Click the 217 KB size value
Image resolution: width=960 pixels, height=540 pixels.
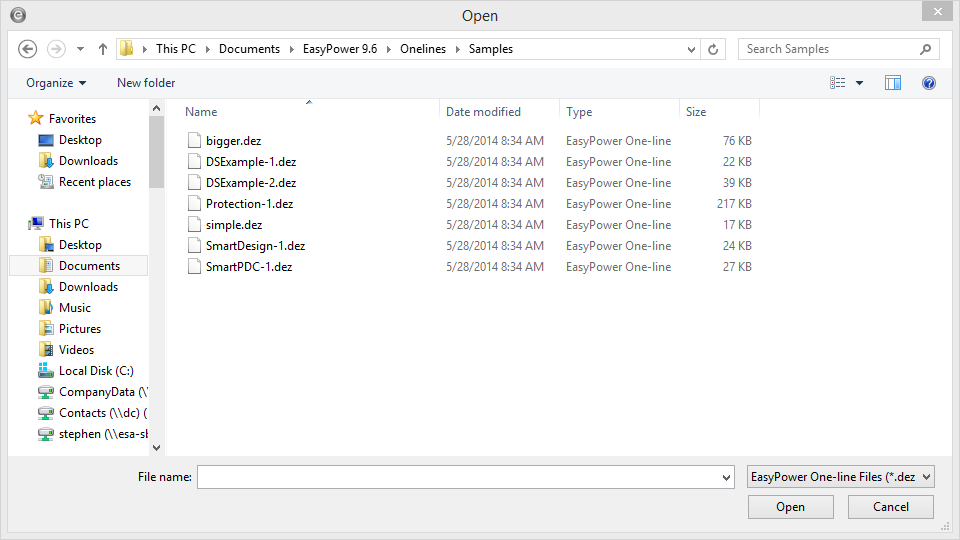[x=734, y=204]
